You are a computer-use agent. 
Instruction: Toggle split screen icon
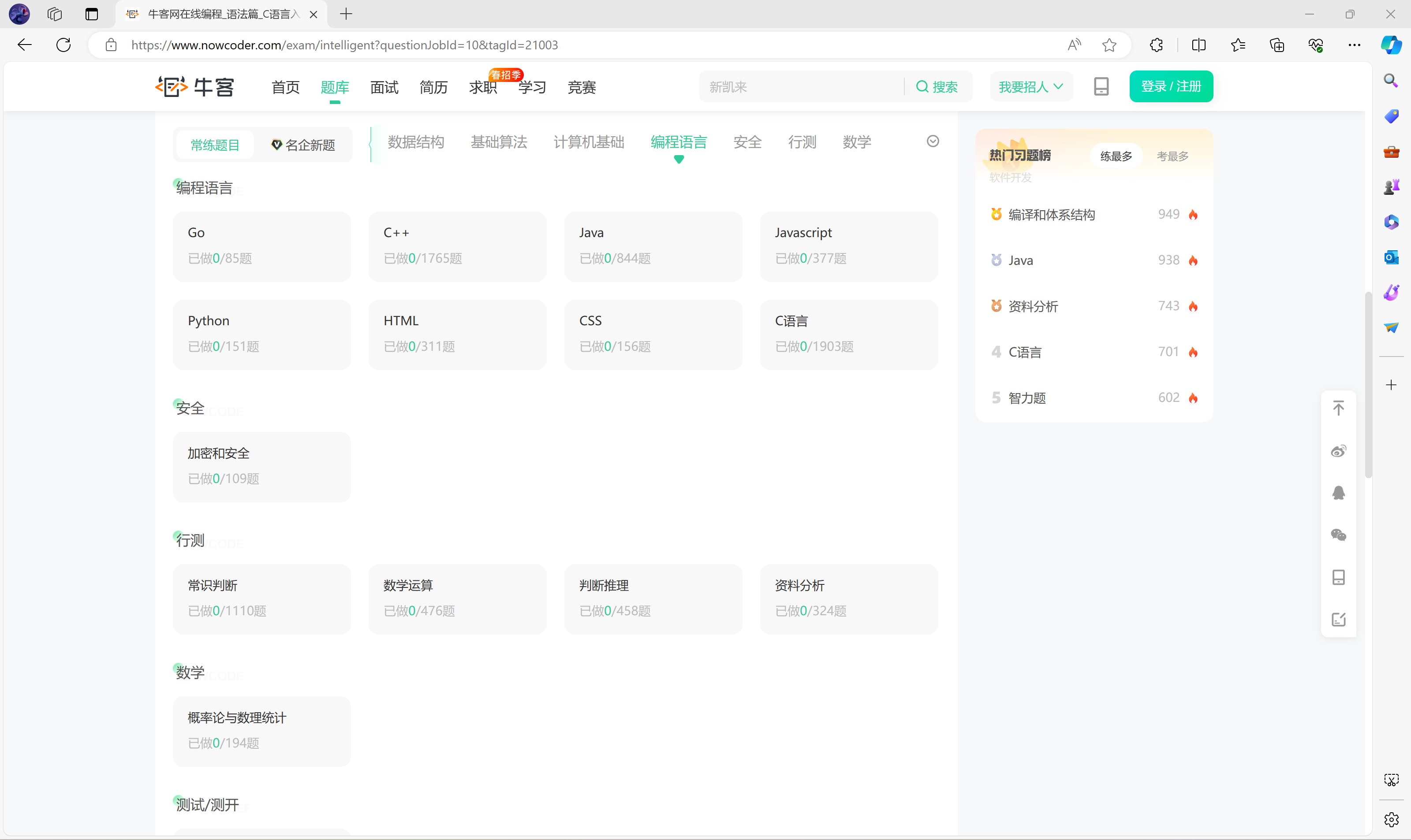[x=1198, y=45]
